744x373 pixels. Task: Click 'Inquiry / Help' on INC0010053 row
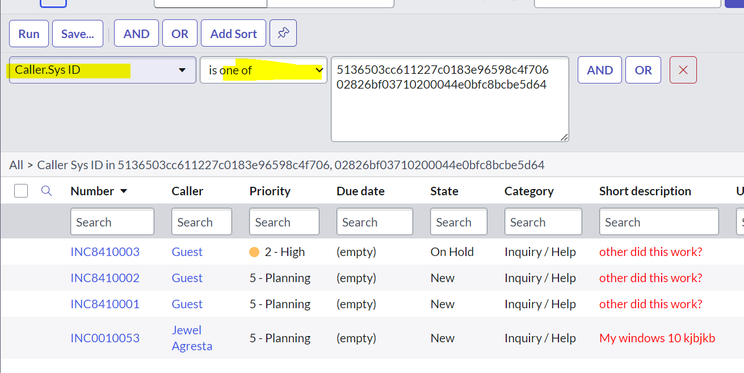(540, 338)
